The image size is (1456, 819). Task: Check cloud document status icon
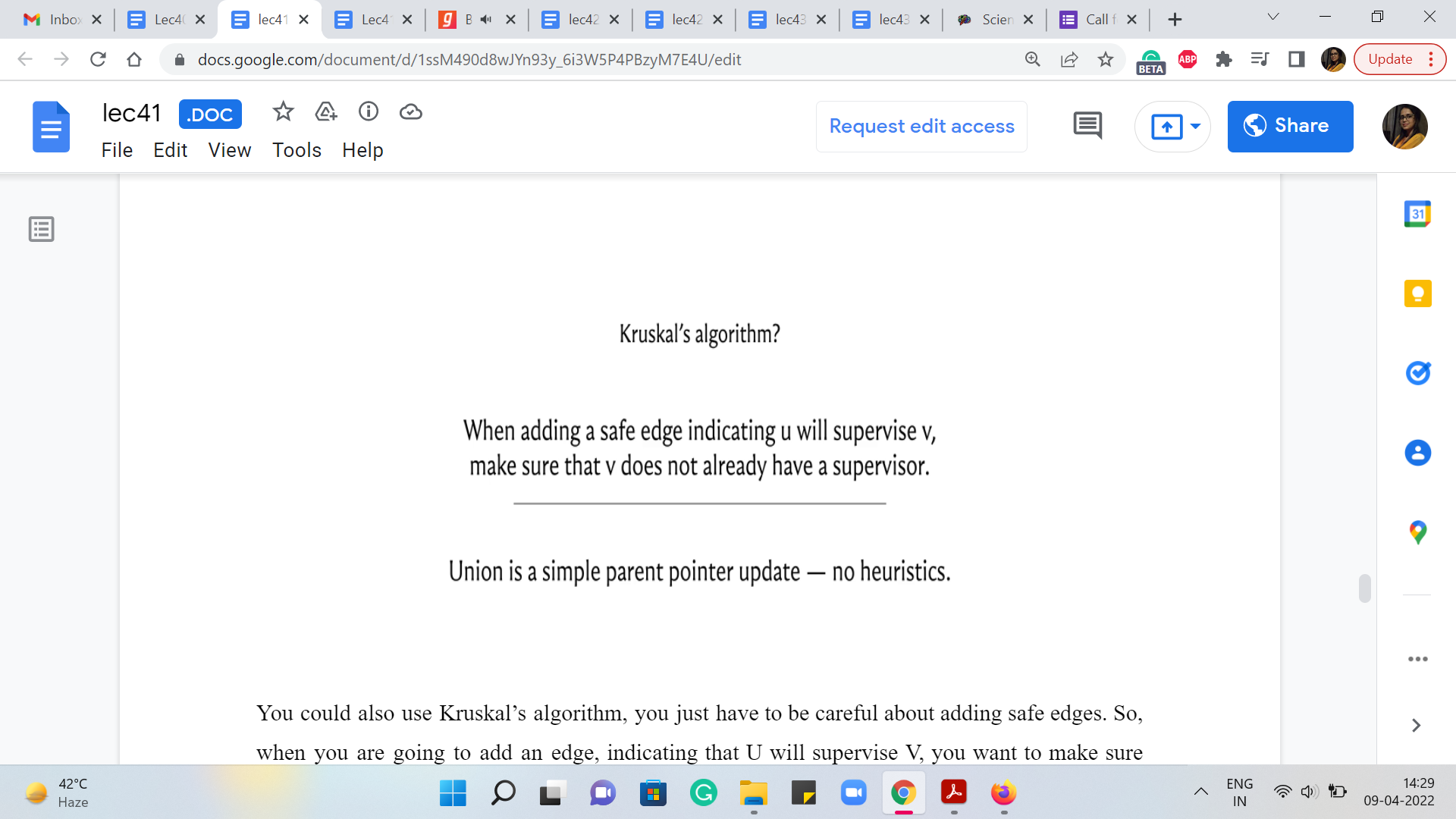click(411, 112)
